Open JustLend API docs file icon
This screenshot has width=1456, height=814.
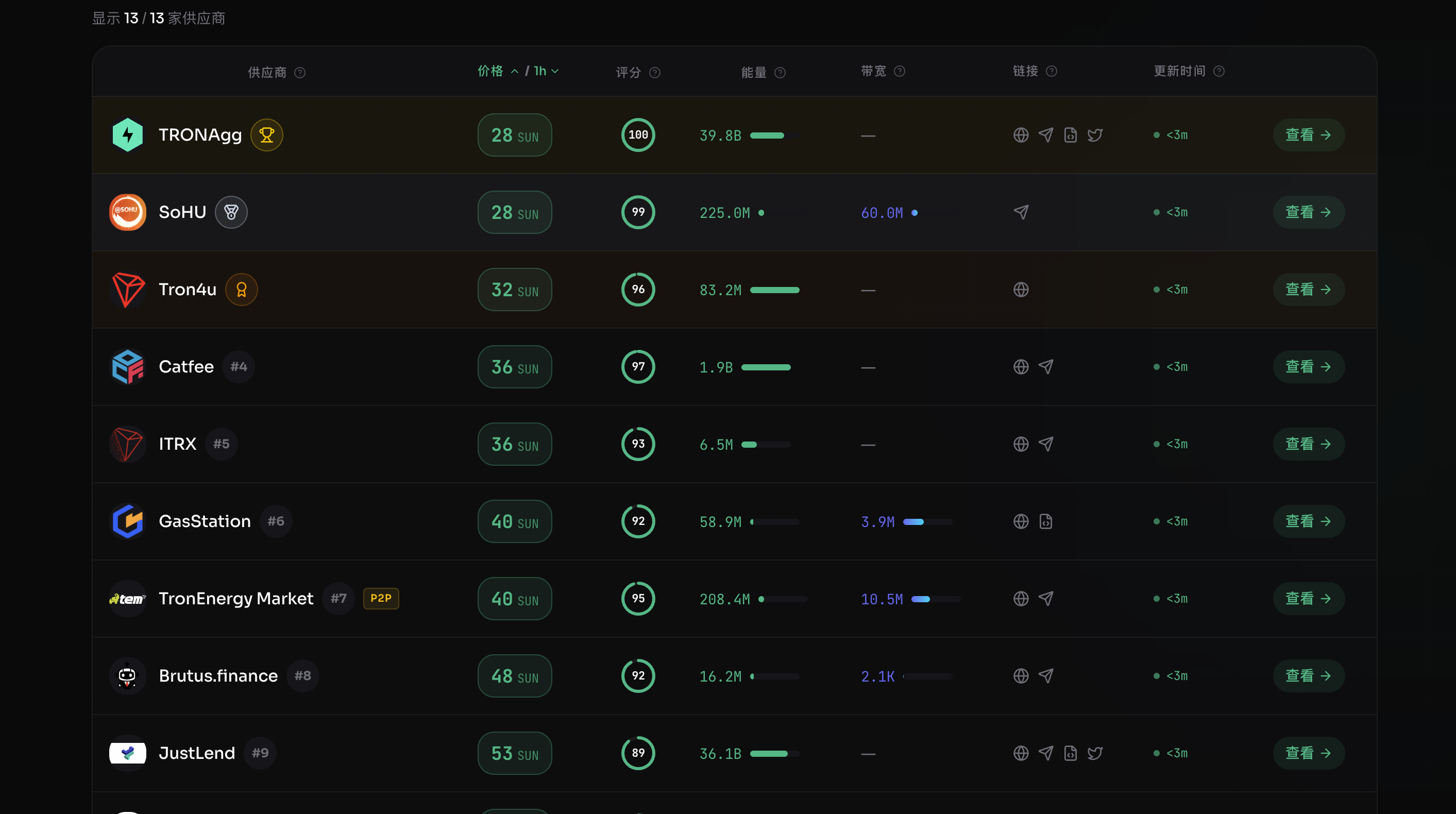click(1070, 753)
